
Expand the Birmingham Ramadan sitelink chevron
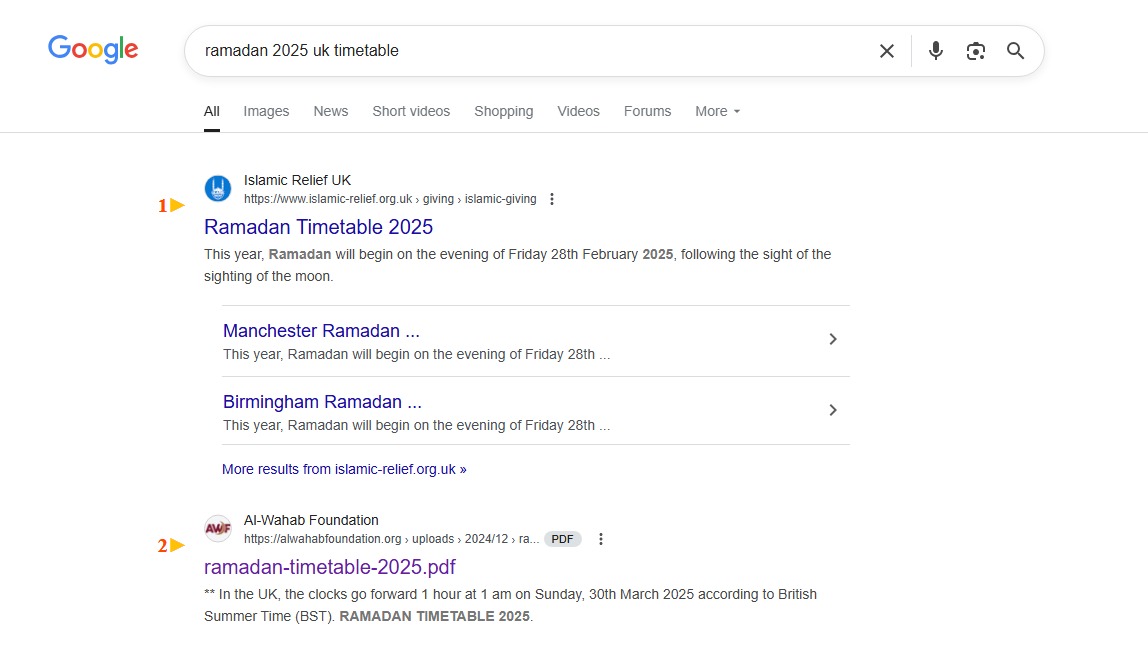point(833,410)
